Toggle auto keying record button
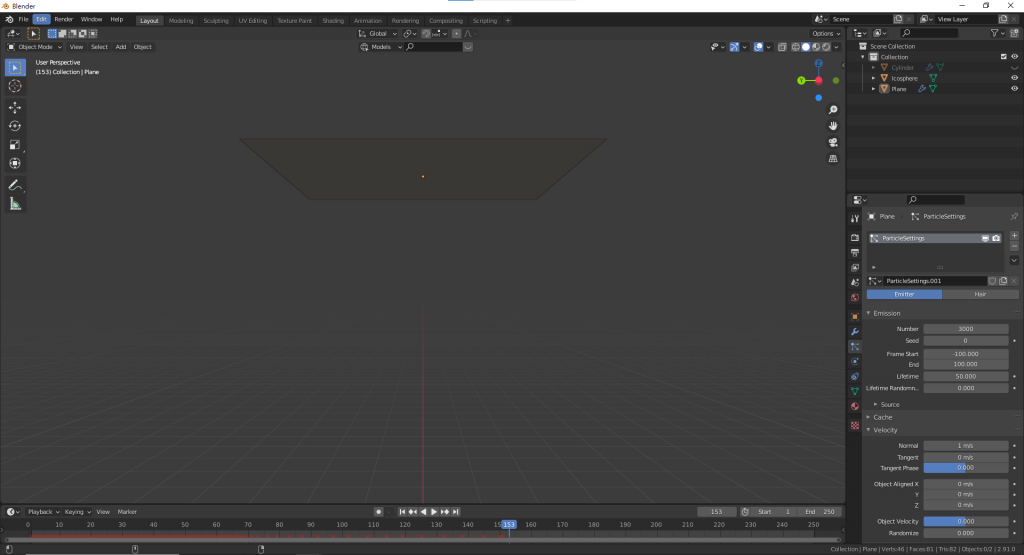The width and height of the screenshot is (1024, 555). [378, 512]
